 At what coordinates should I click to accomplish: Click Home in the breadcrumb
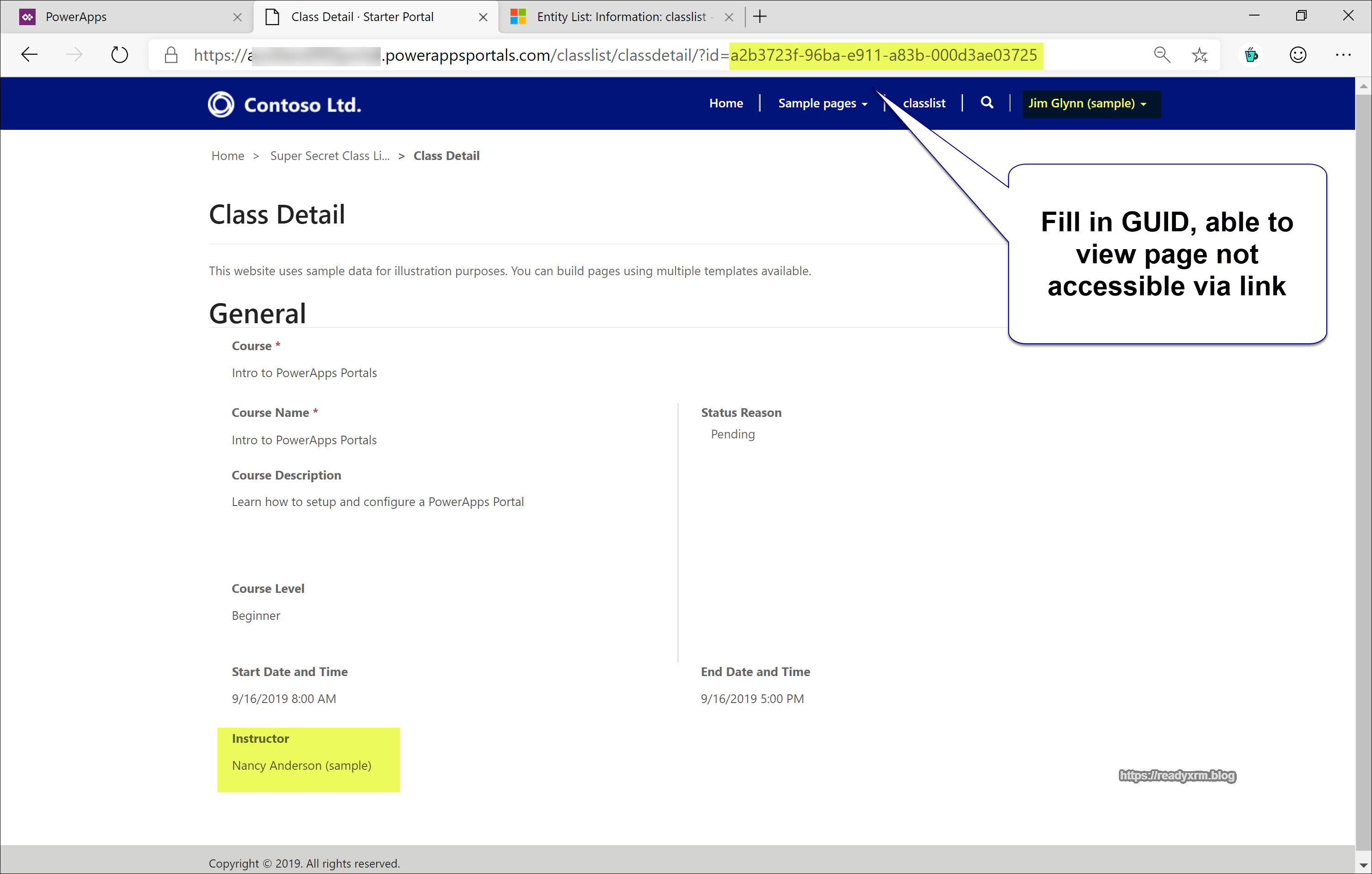point(227,155)
